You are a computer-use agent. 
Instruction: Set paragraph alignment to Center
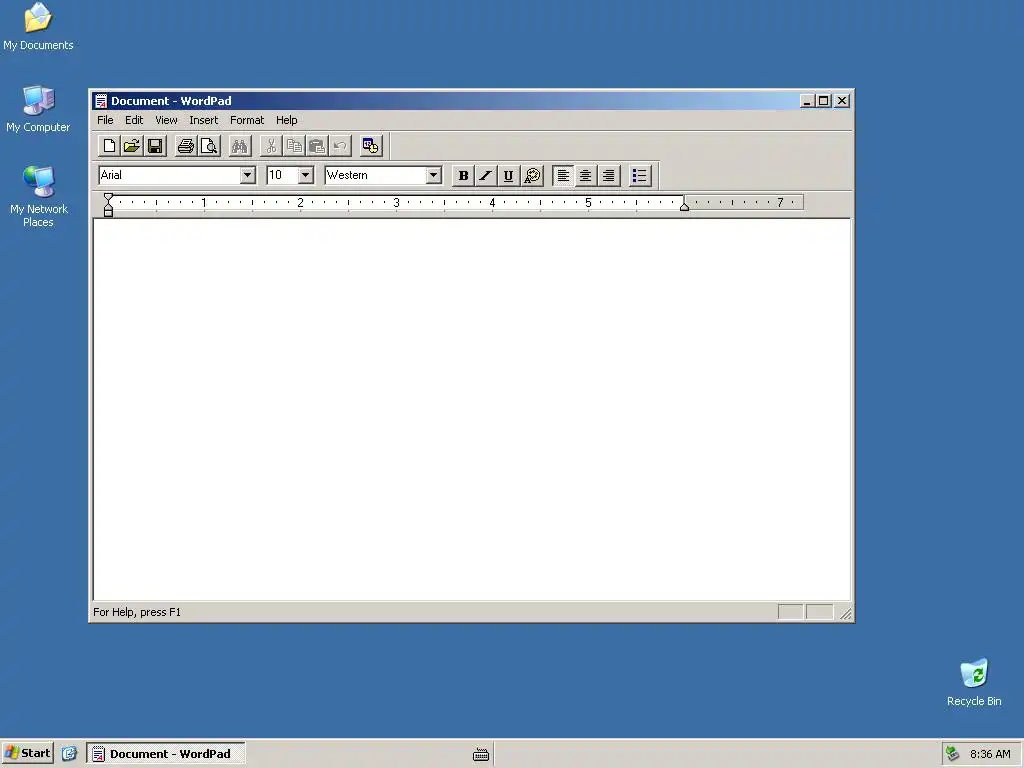point(586,176)
